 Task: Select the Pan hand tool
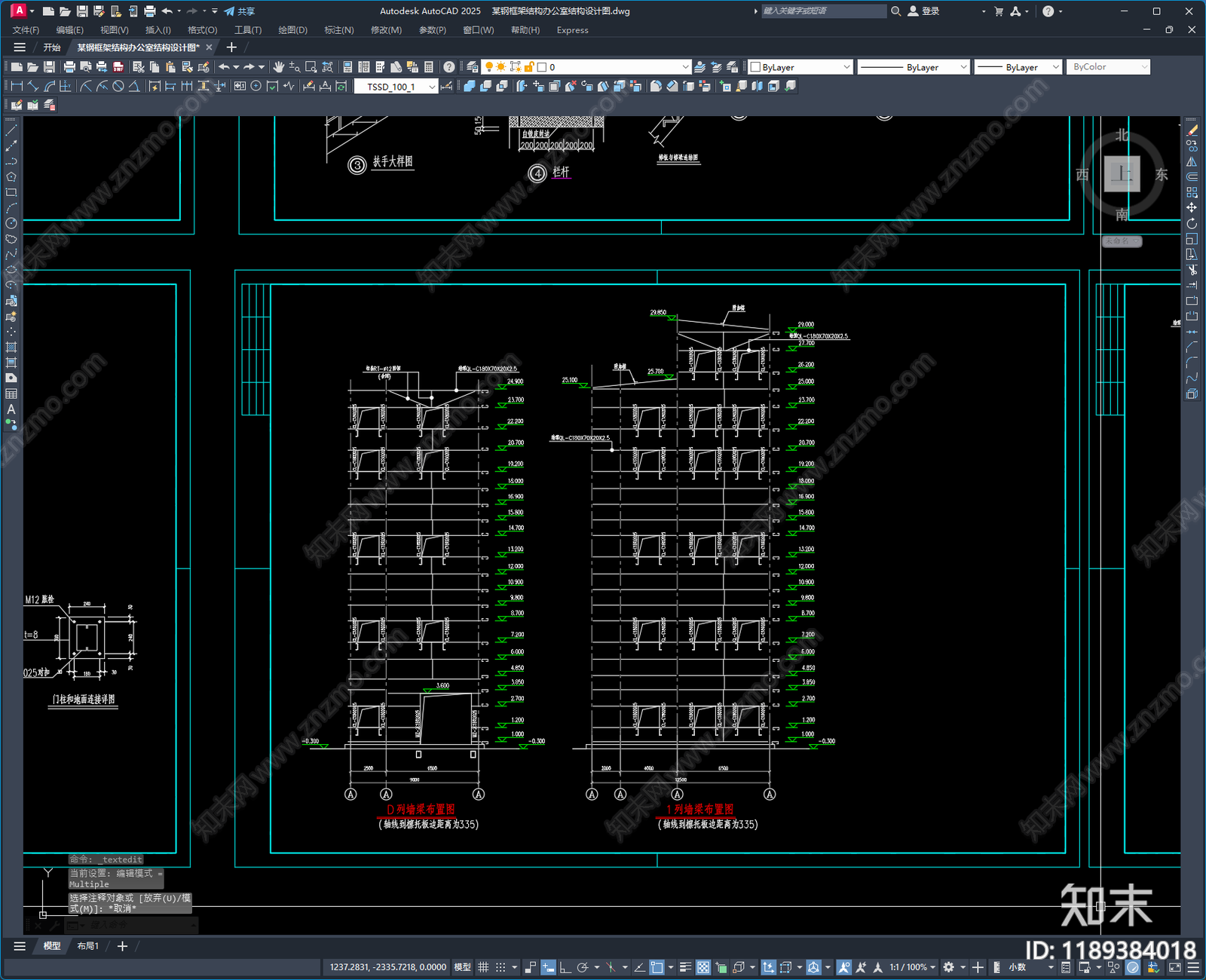[278, 67]
